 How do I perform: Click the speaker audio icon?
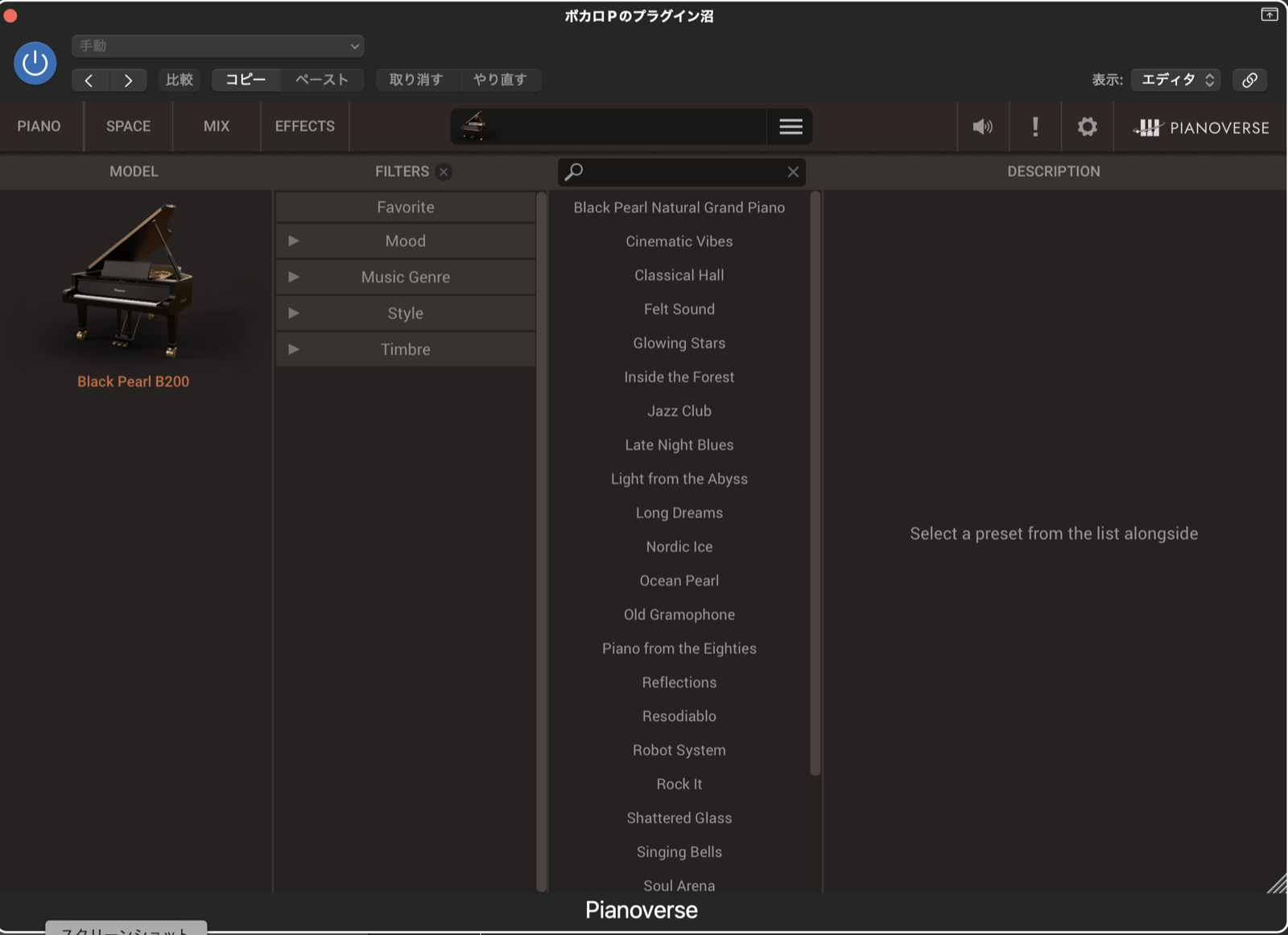point(983,126)
